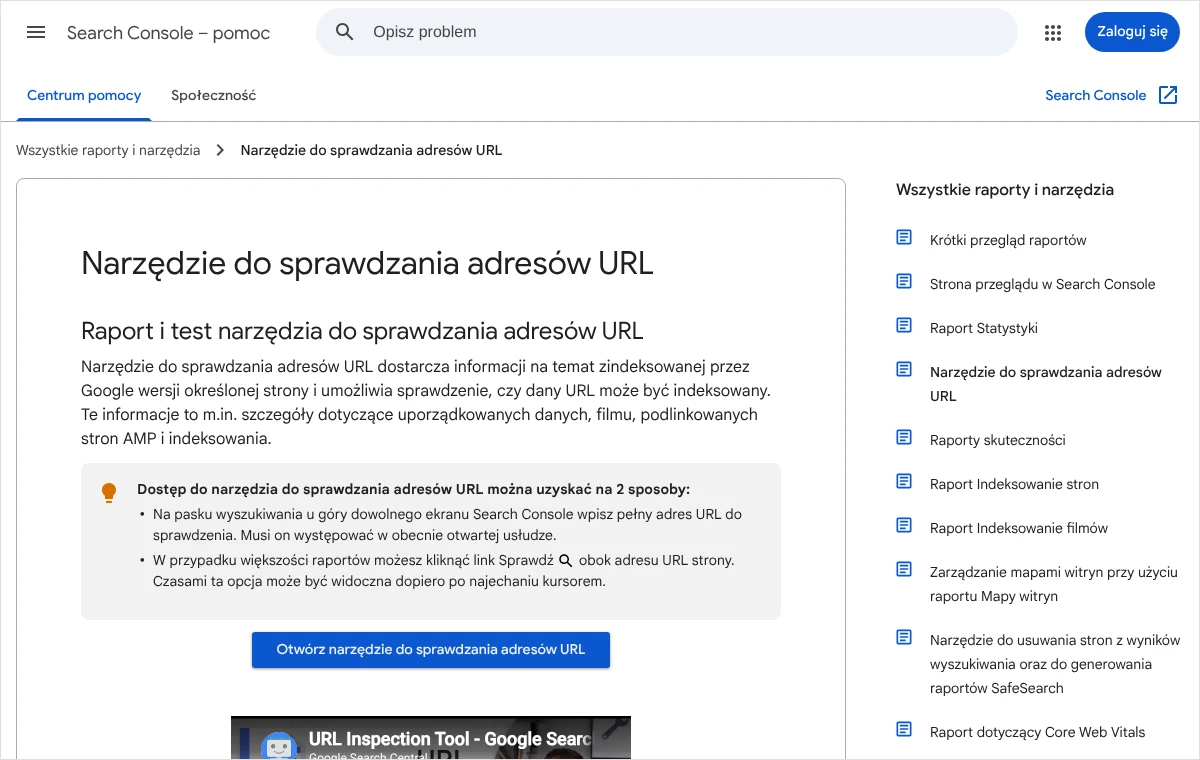1200x760 pixels.
Task: Click the document icon beside Krótki przegląd raportów
Action: (904, 238)
